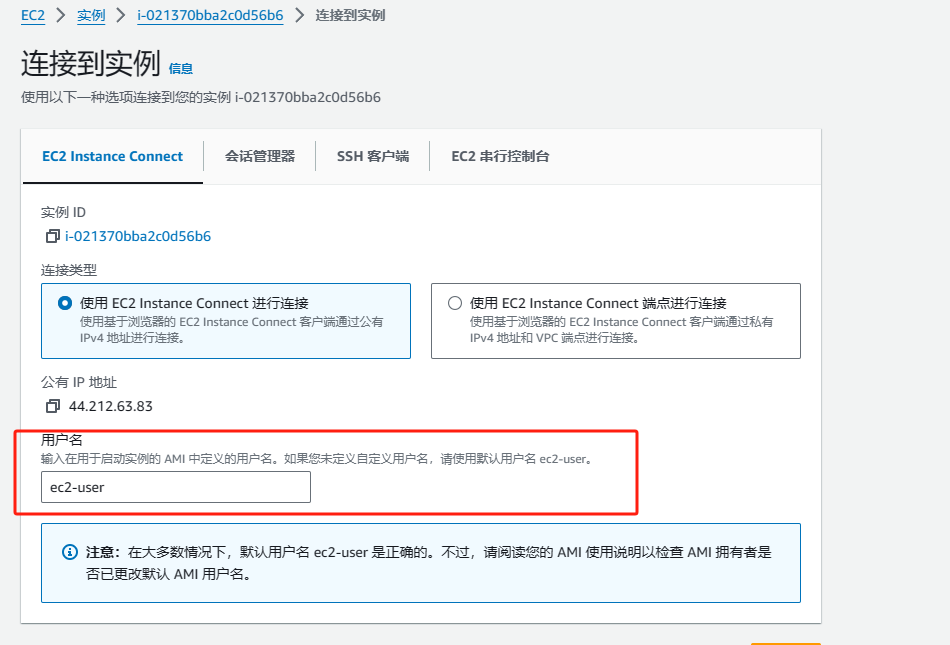Open the EC2 串行控制台 tab

pos(500,156)
